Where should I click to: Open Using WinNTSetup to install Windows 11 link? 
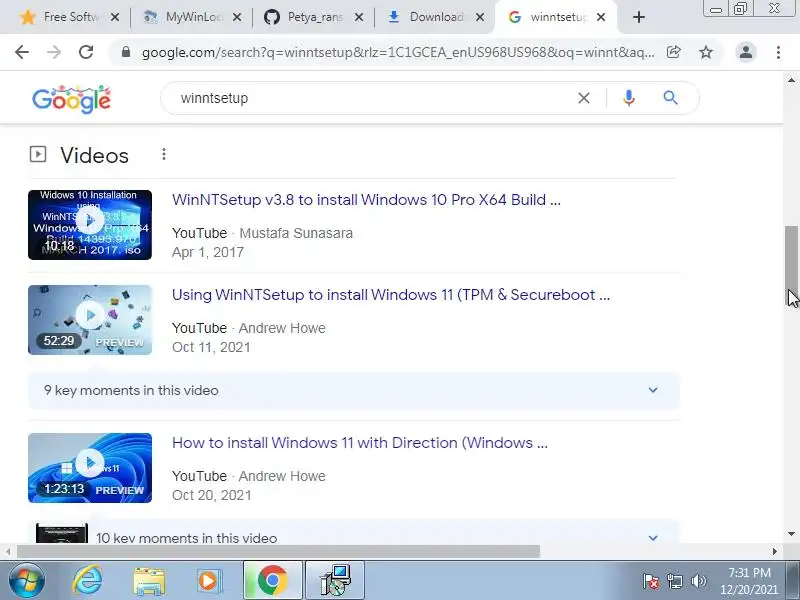coord(391,295)
